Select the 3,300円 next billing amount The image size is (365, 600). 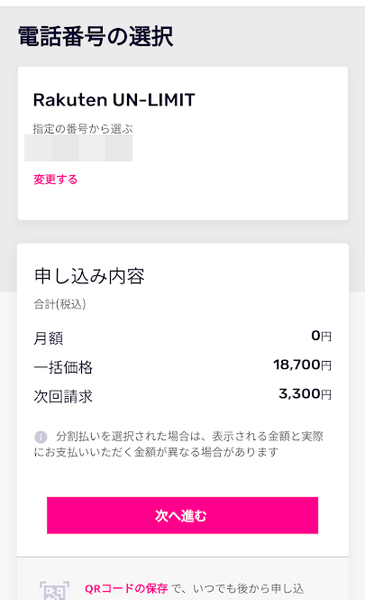tap(305, 394)
